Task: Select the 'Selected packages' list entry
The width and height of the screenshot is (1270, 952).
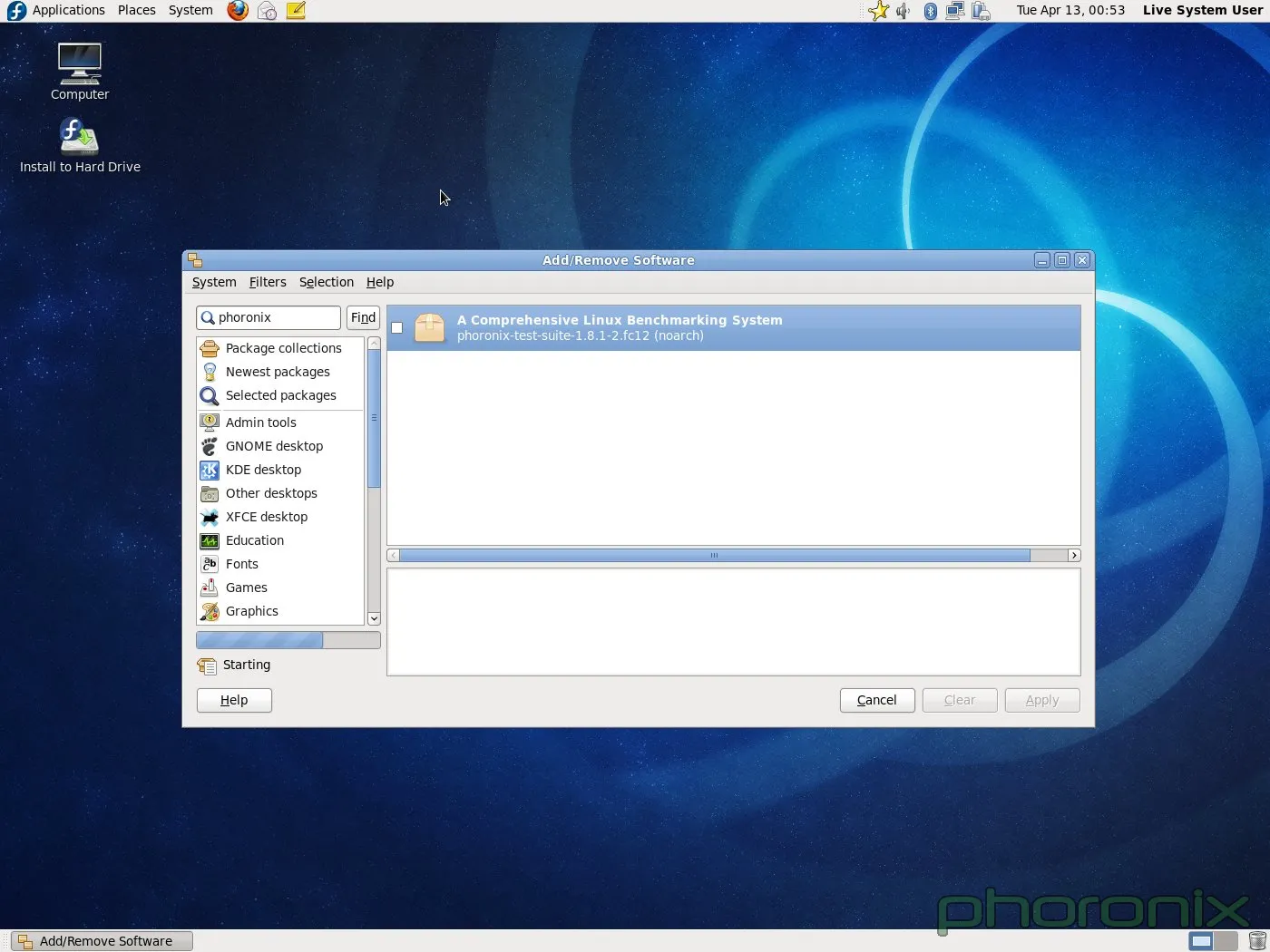Action: 280,395
